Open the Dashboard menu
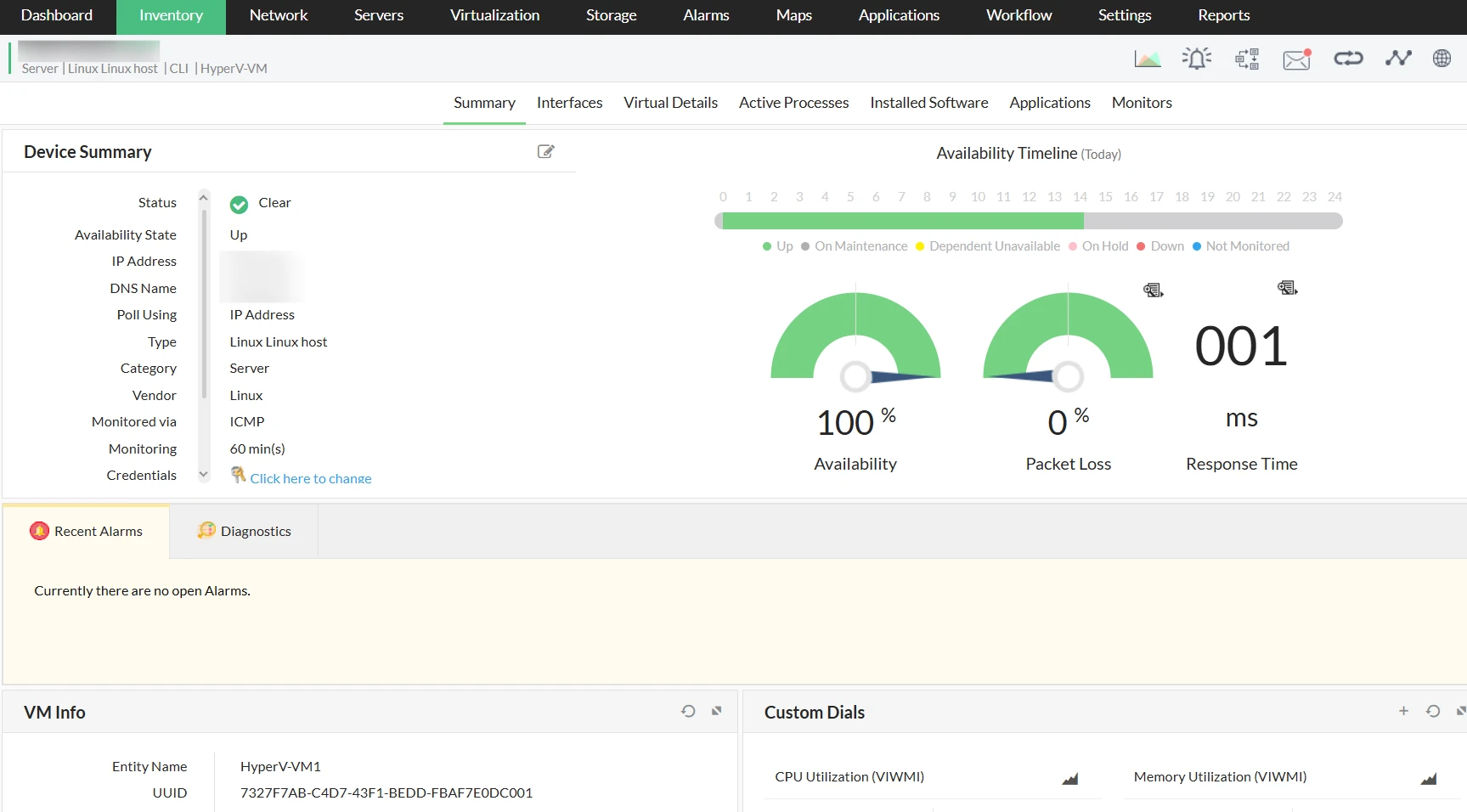 point(57,15)
